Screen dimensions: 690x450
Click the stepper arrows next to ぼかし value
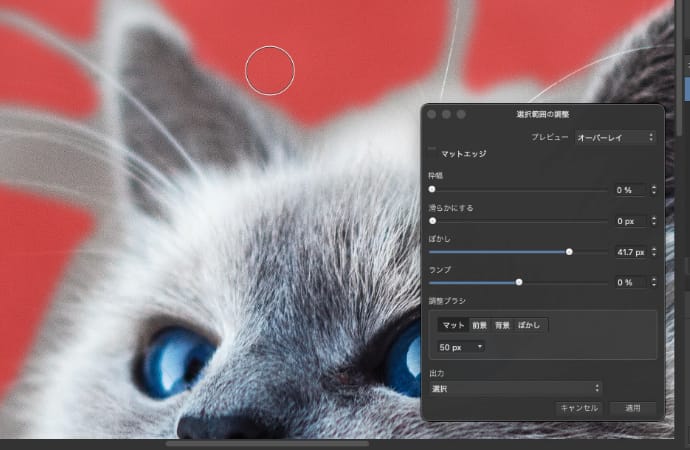click(x=653, y=252)
